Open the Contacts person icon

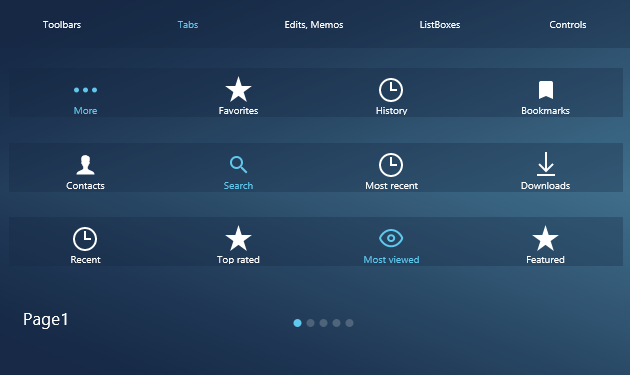click(x=85, y=165)
